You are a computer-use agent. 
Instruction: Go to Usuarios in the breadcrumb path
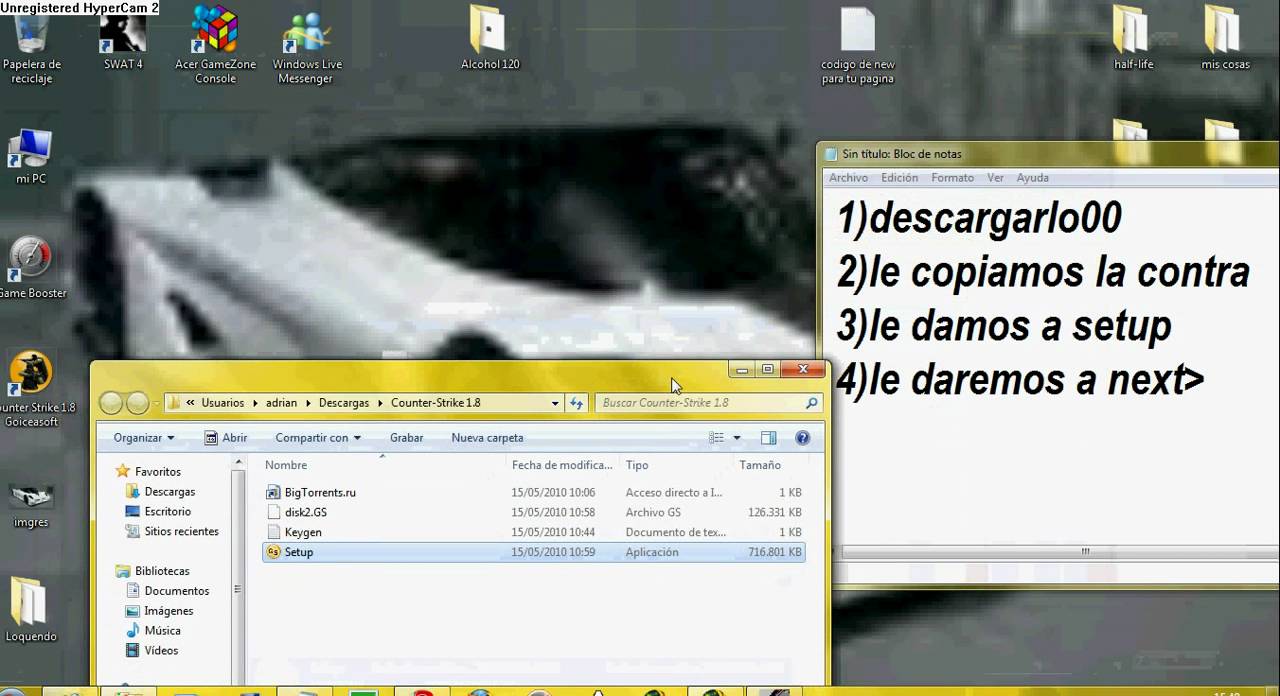pos(222,403)
